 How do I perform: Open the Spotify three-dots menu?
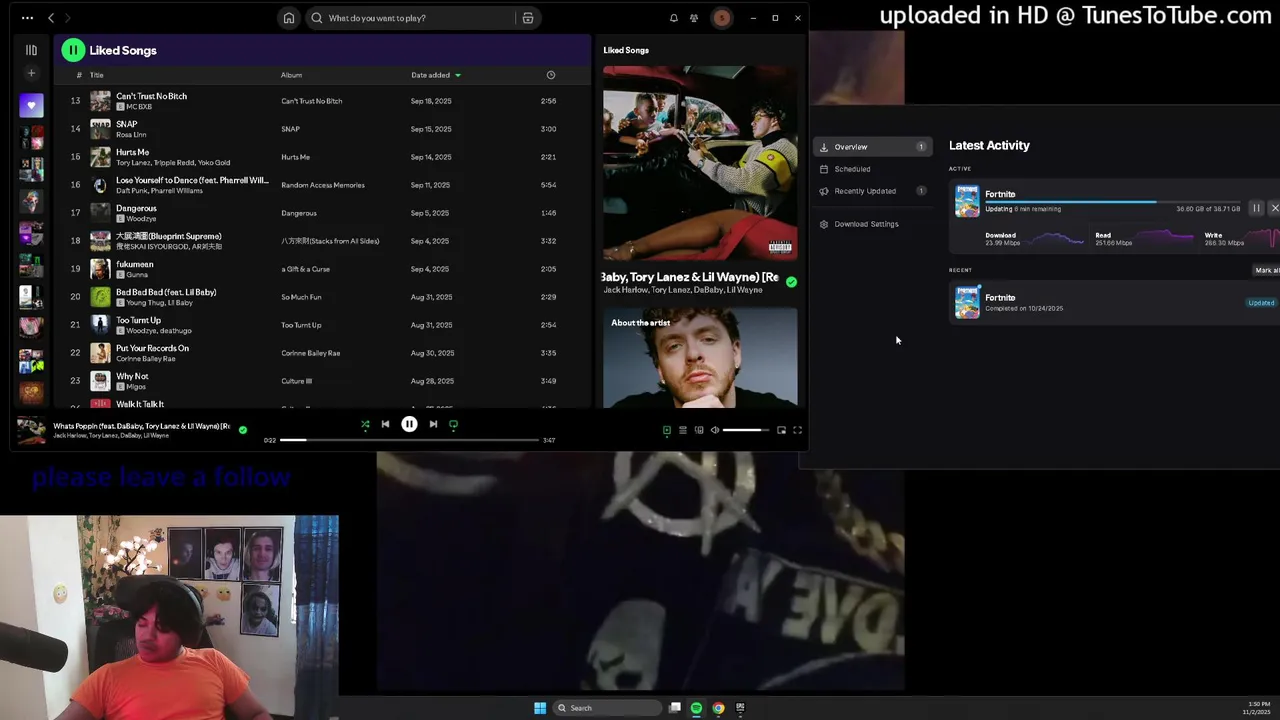tap(27, 18)
